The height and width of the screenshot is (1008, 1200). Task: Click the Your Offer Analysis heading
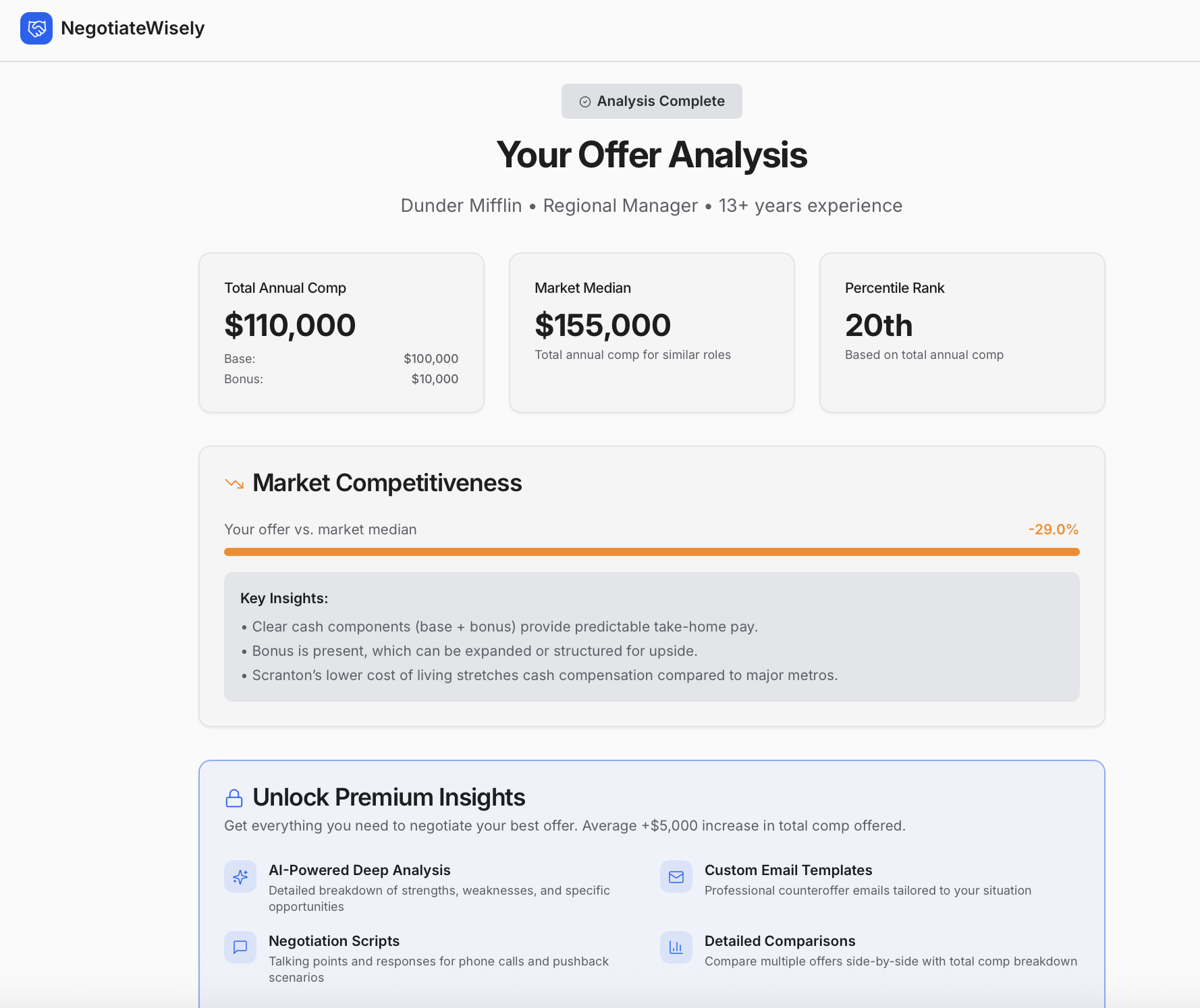click(651, 155)
